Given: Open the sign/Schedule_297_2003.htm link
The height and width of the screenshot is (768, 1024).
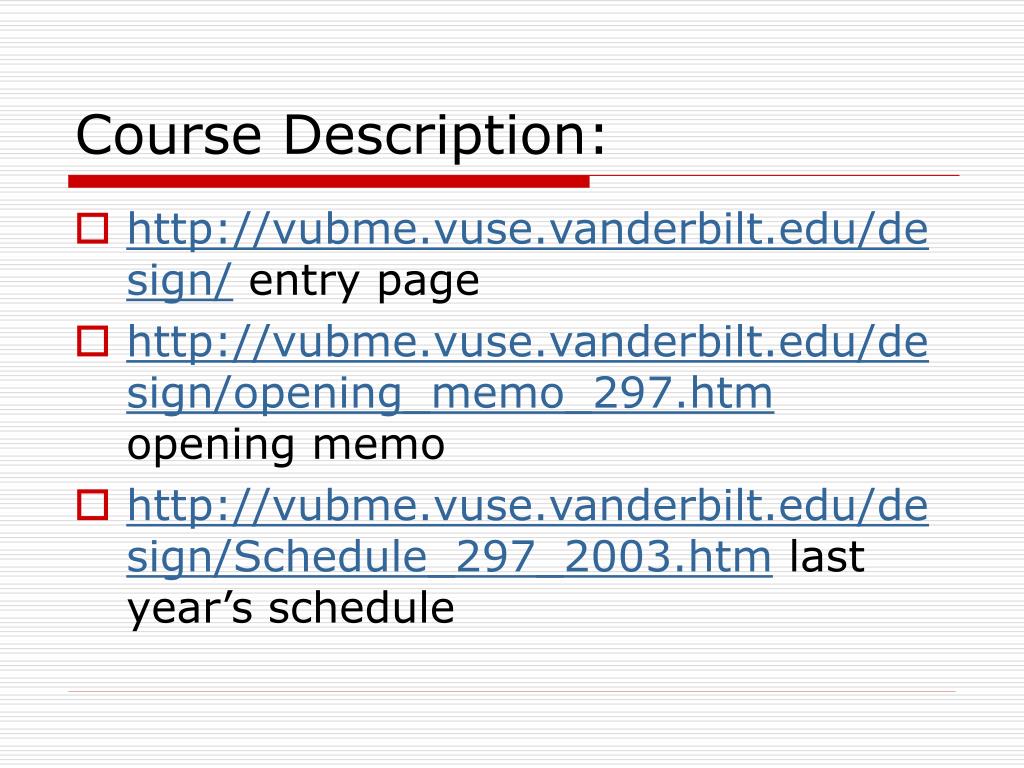Looking at the screenshot, I should tap(449, 558).
